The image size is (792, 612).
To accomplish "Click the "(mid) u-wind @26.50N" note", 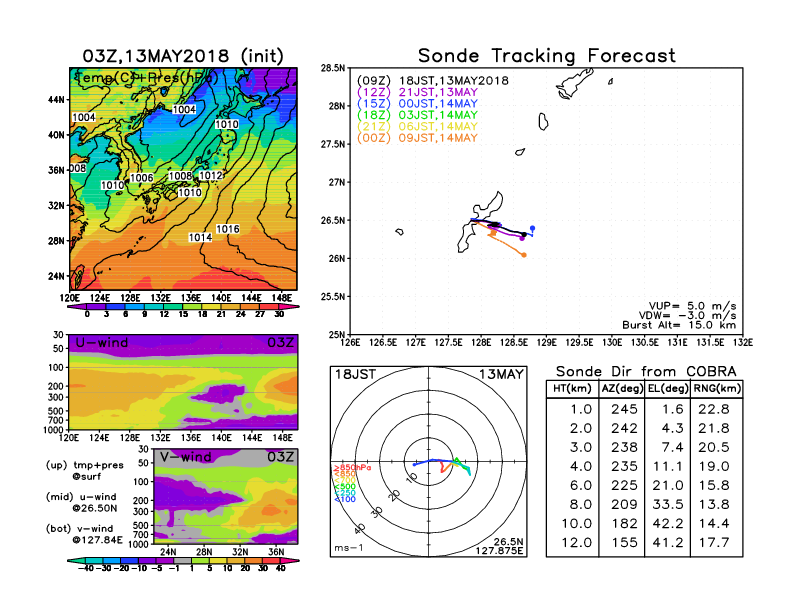I will 81,502.
